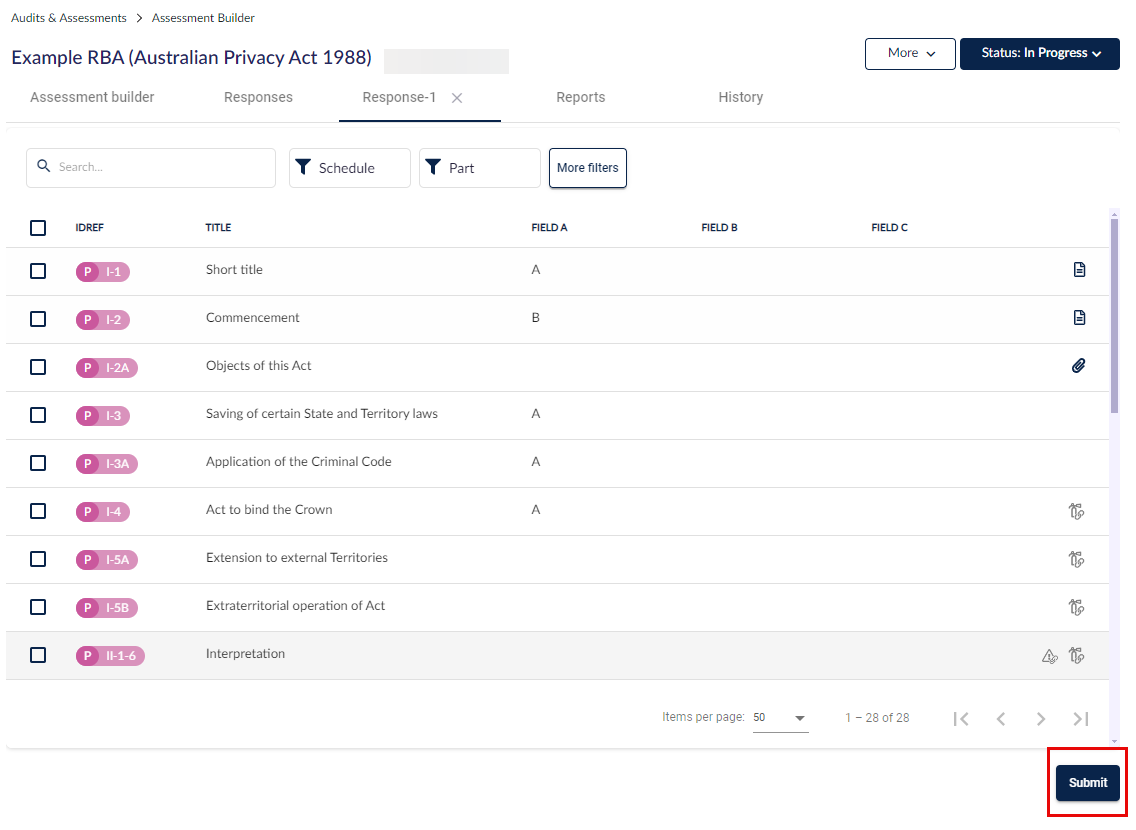Tick the Extension to external Territories checkbox

coord(38,559)
